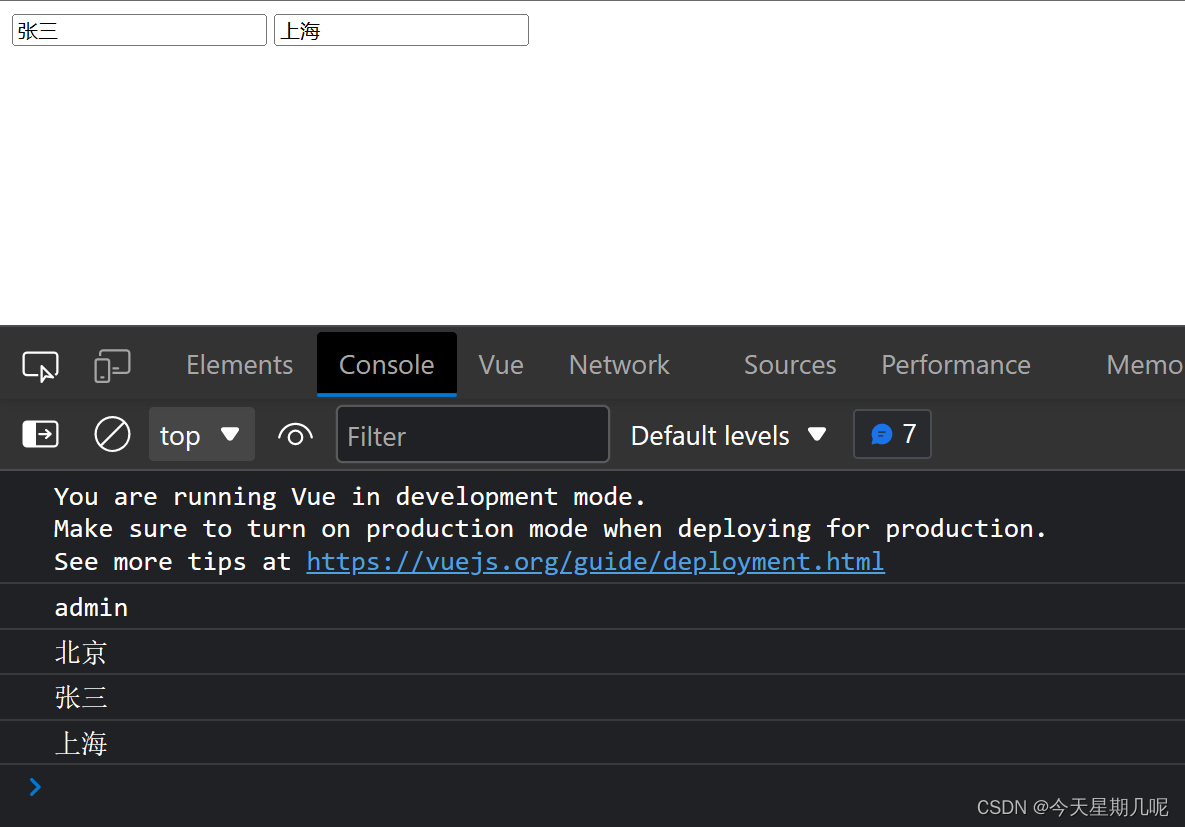Open the issues counter showing 7
Image resolution: width=1185 pixels, height=827 pixels.
tap(892, 434)
